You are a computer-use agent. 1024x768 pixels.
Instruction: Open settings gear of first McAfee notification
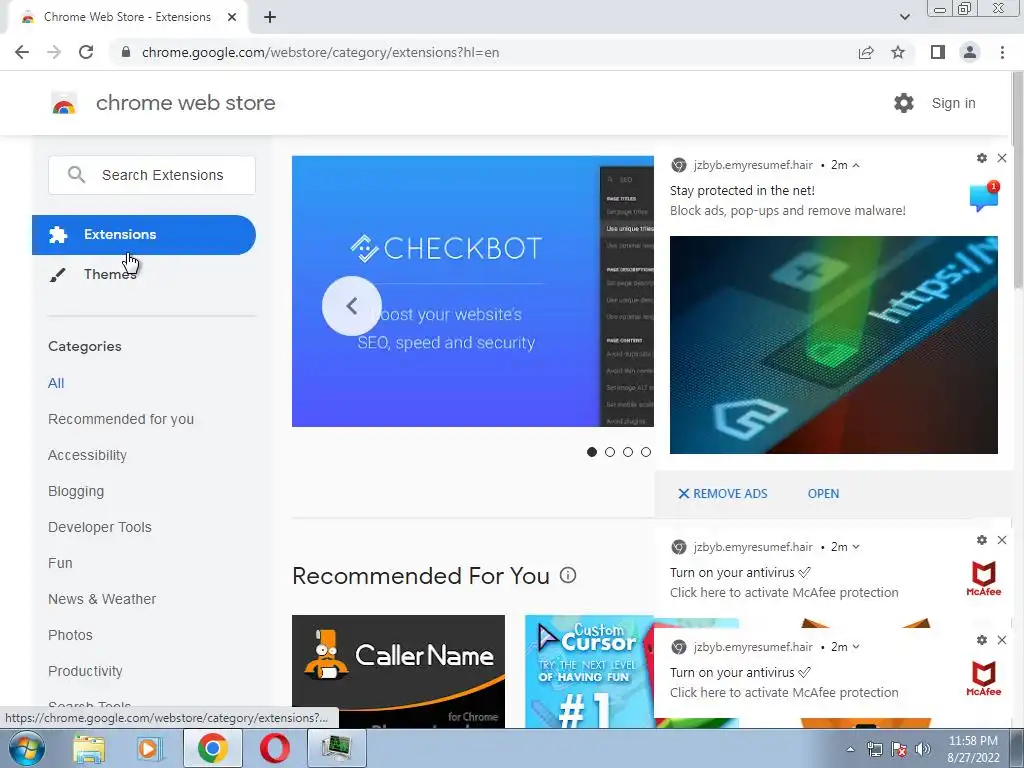point(982,540)
